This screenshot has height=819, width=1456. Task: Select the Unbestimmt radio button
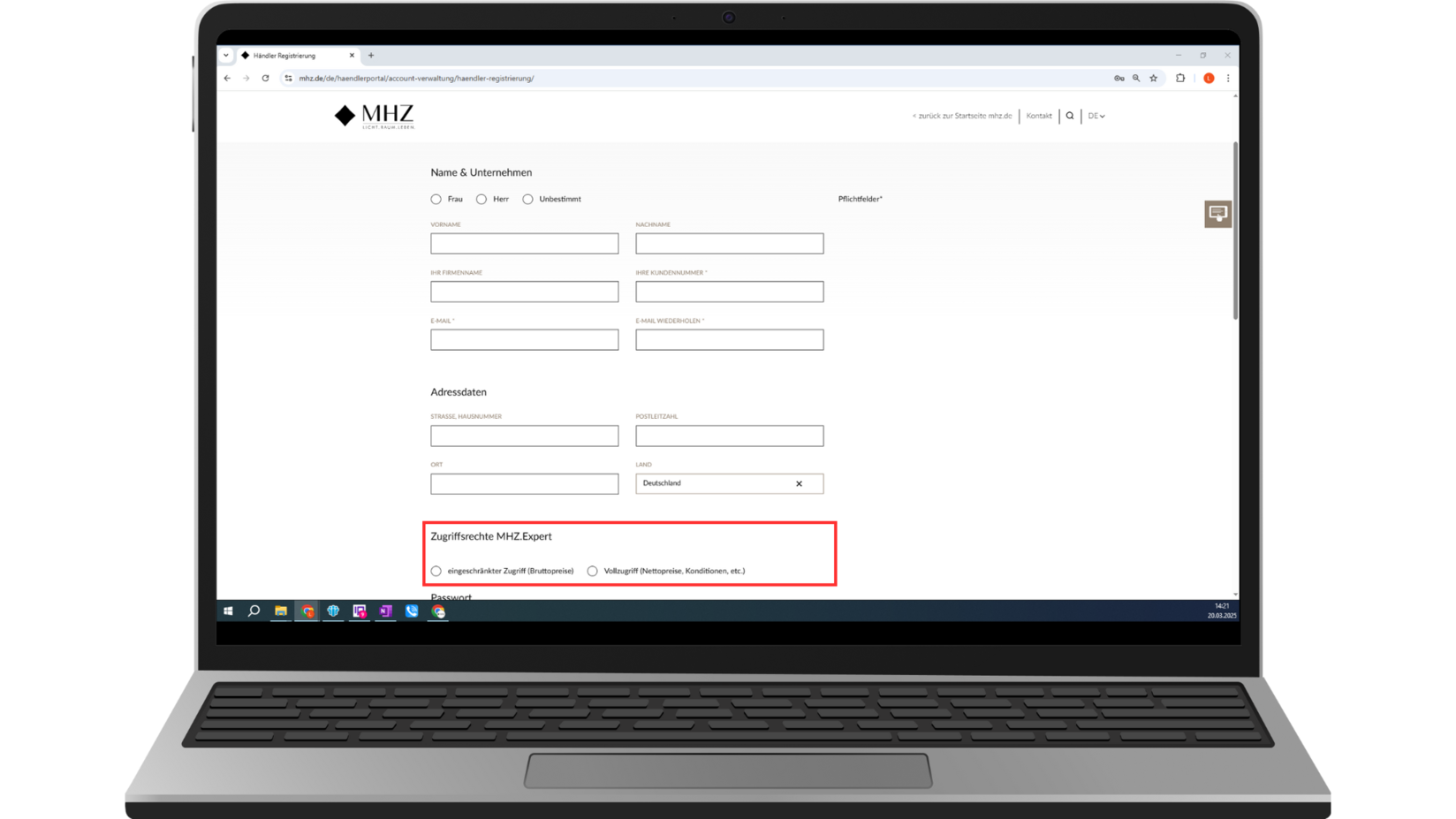point(528,200)
